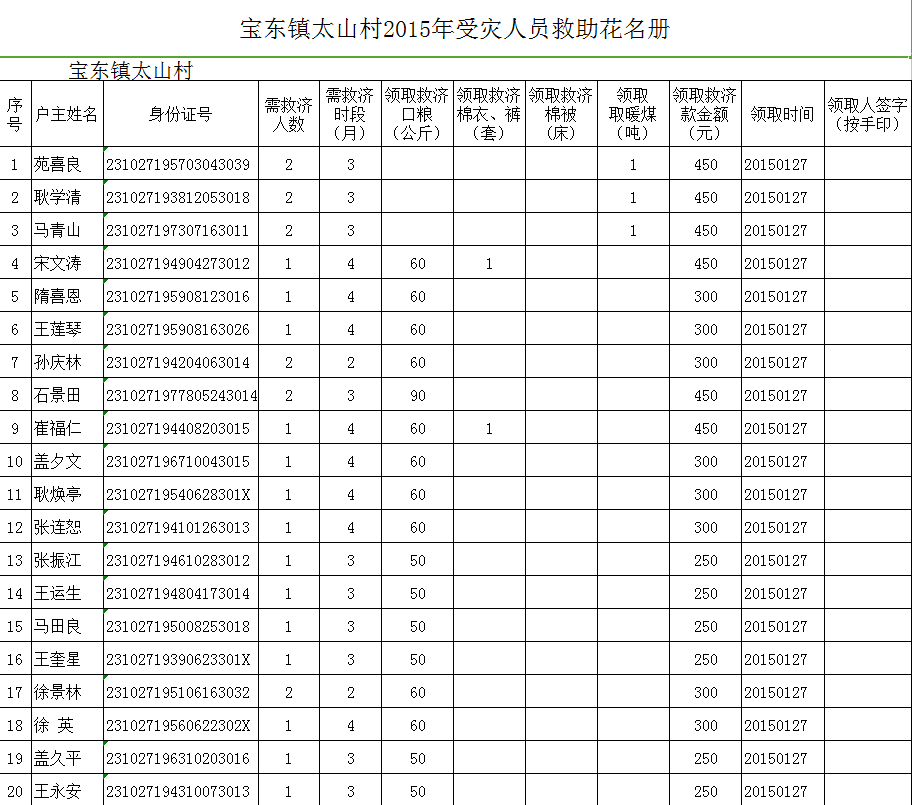Click the 需救济时段(月) header cell

tap(350, 114)
